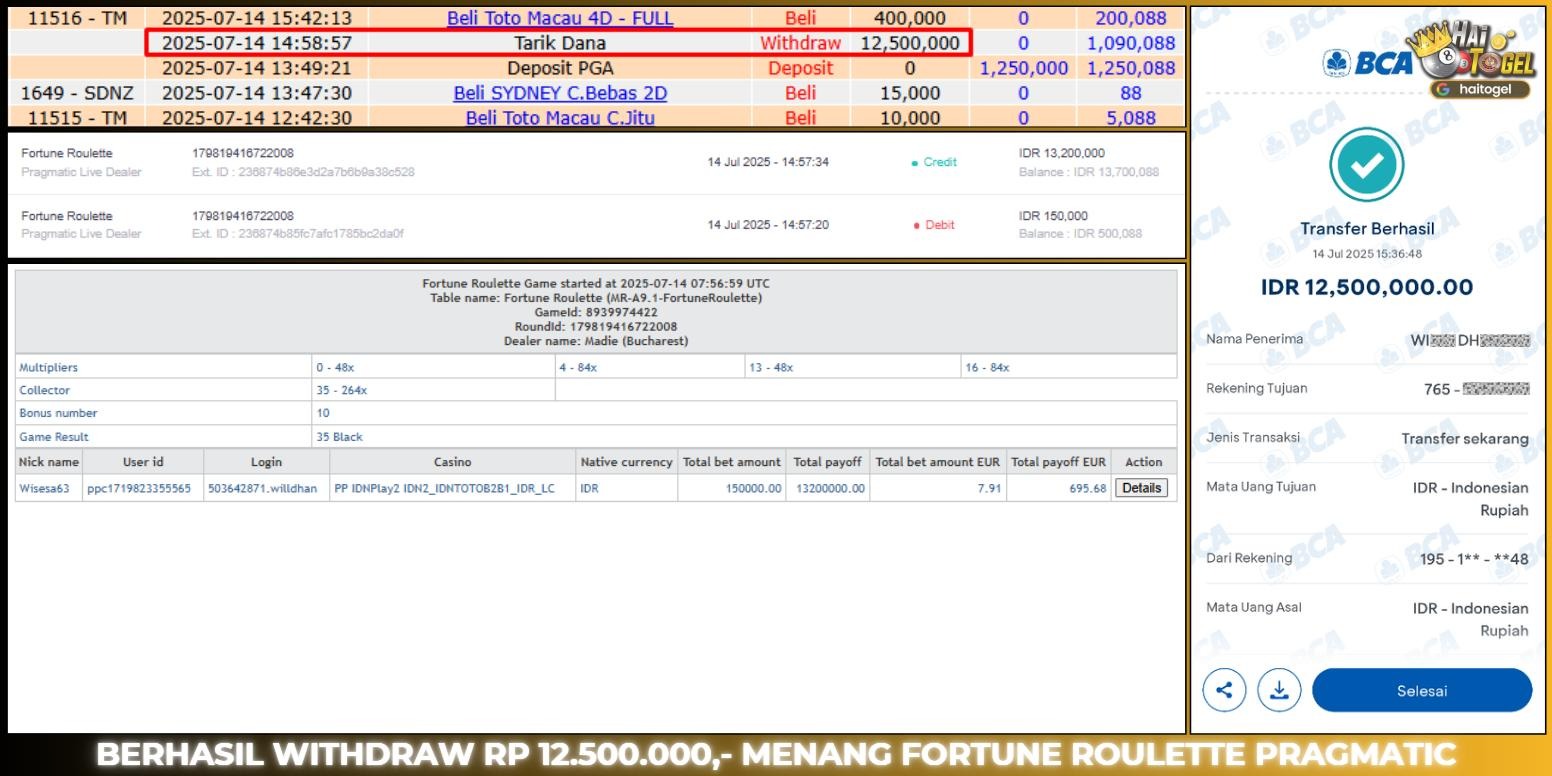Click the Action column header

(x=1143, y=462)
